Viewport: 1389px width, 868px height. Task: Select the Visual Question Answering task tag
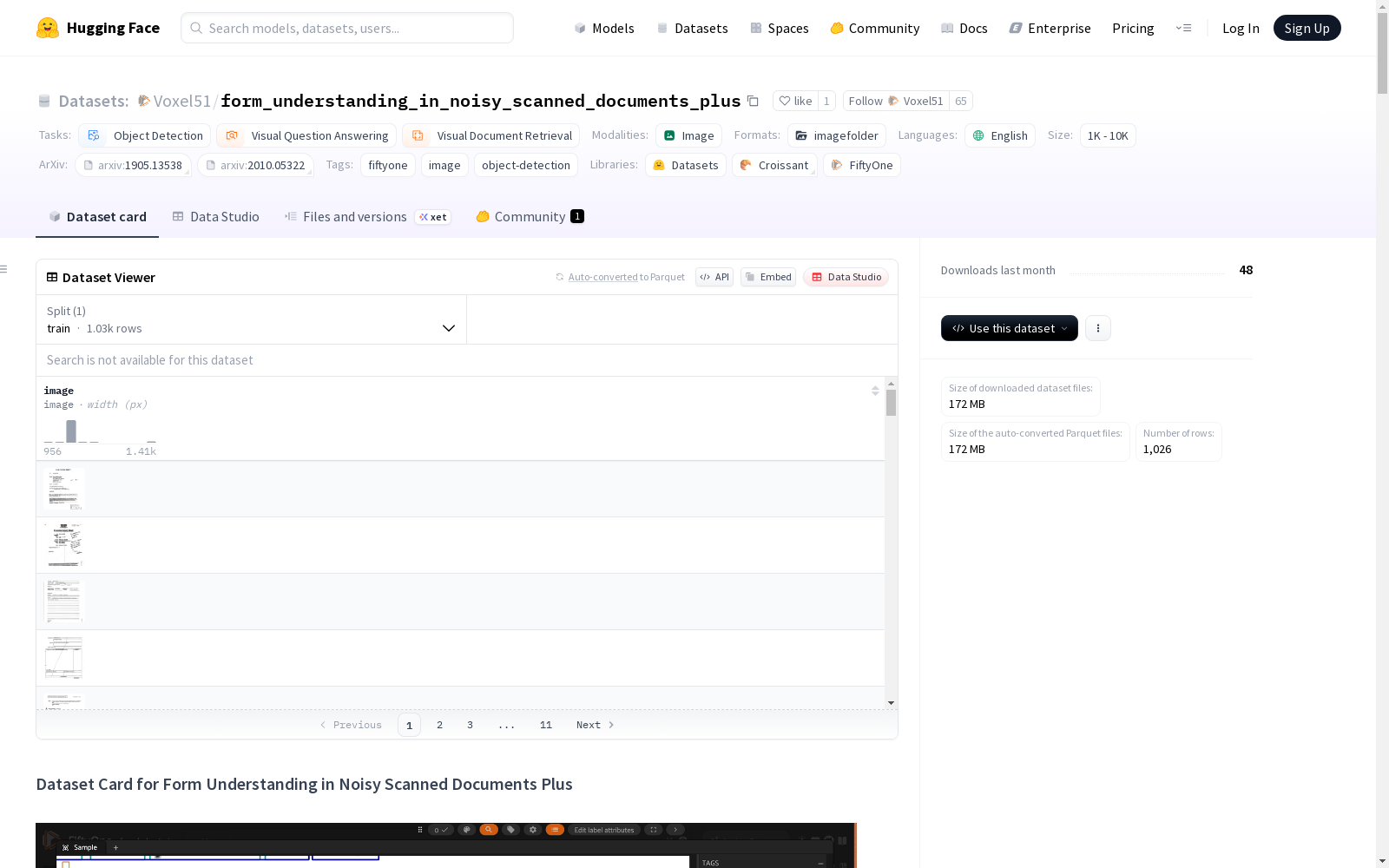[306, 135]
